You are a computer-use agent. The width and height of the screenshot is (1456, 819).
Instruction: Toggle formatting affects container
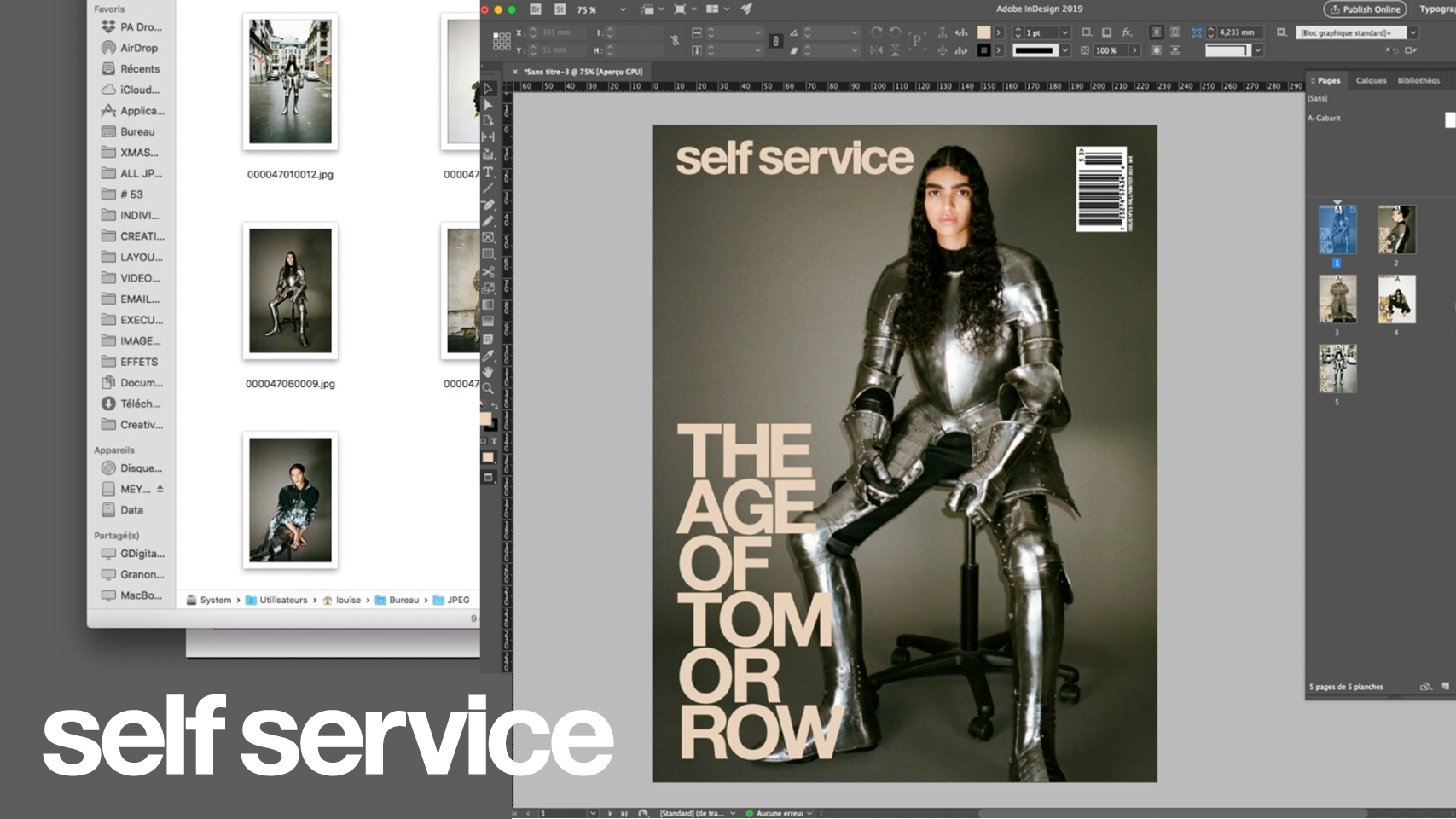[483, 441]
